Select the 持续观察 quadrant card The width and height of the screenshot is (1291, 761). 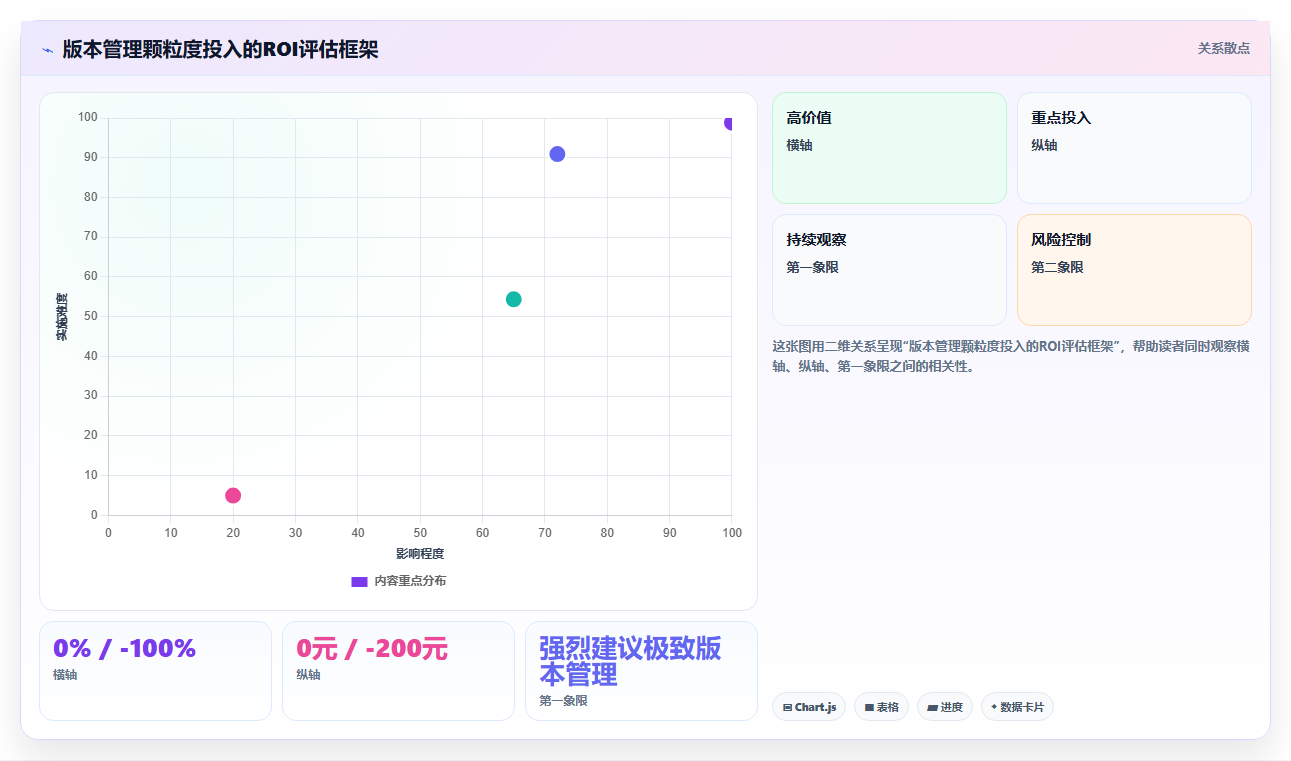click(889, 270)
